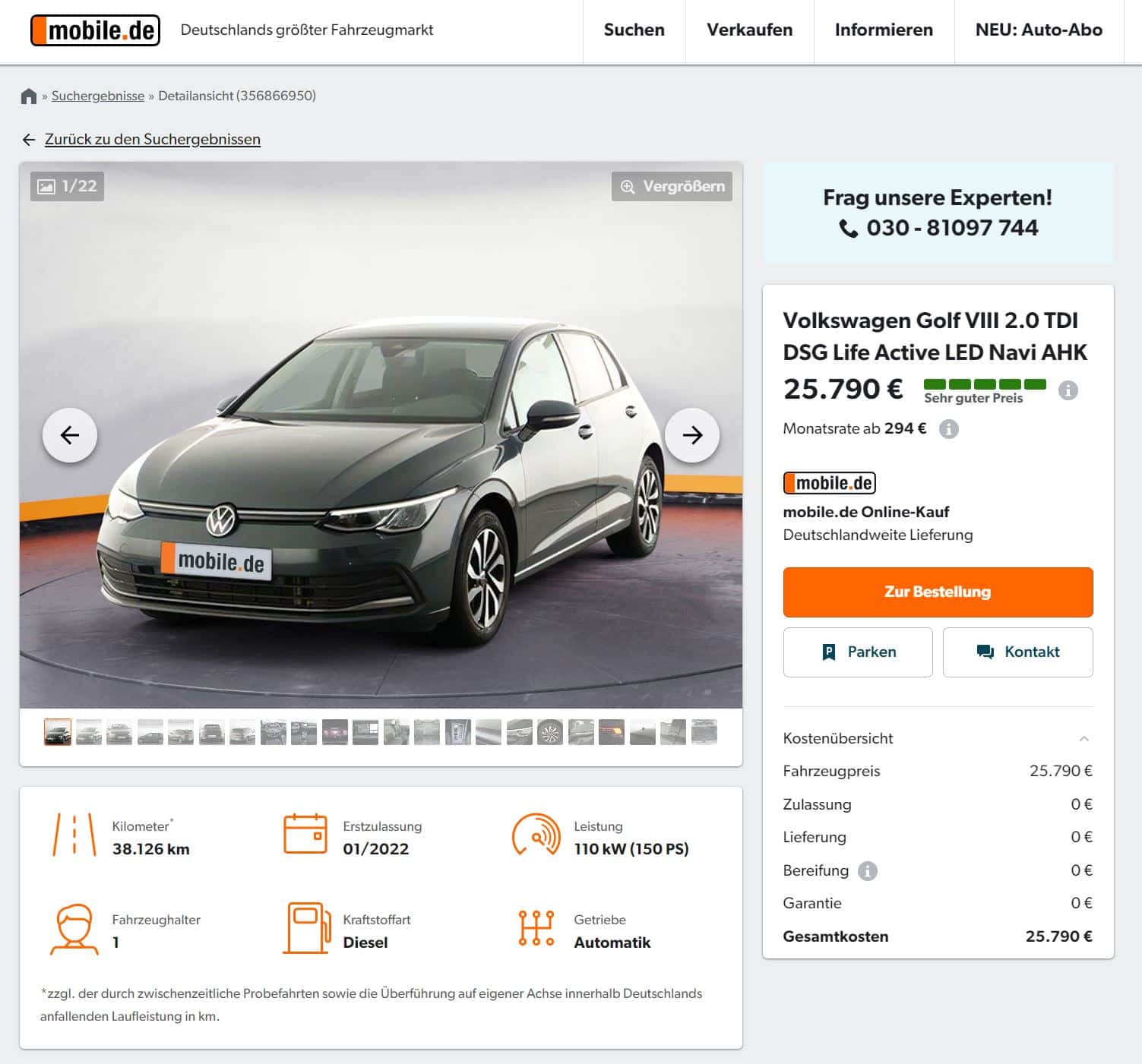Image resolution: width=1142 pixels, height=1064 pixels.
Task: Click the Sehr guter Preis rating bar
Action: pos(985,384)
